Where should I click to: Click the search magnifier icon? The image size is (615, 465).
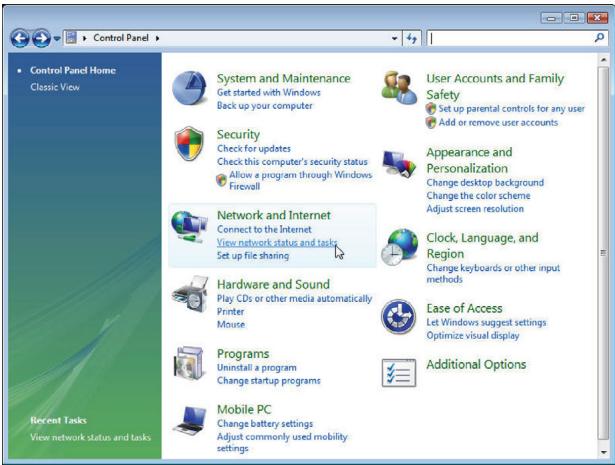tap(599, 38)
